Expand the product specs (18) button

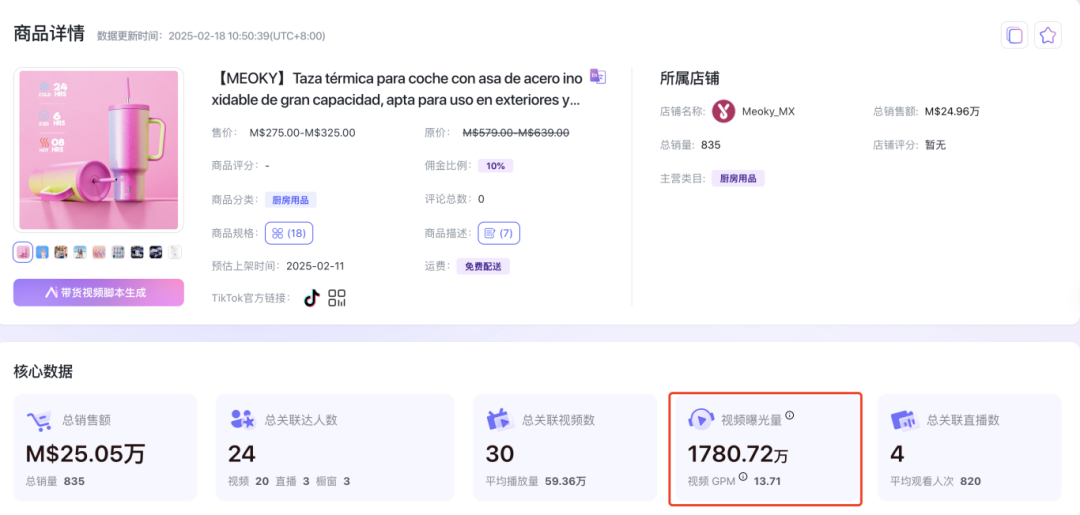(x=289, y=233)
